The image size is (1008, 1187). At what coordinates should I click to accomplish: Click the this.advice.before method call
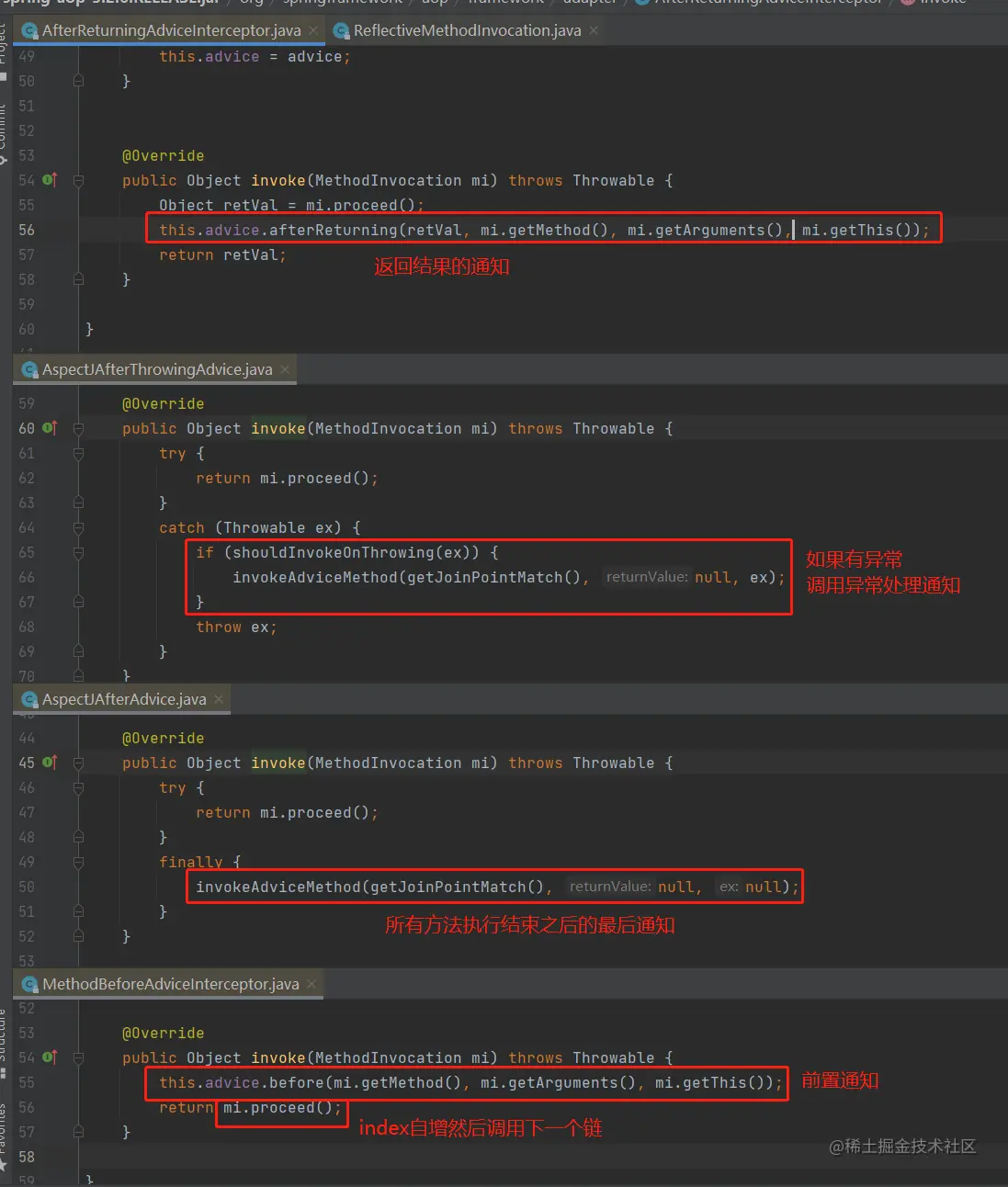coord(470,1082)
